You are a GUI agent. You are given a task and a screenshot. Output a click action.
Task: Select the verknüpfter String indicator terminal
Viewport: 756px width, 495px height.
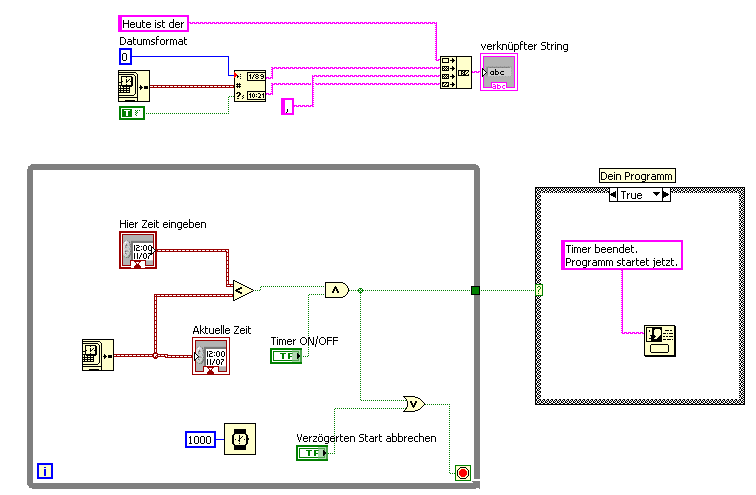click(x=499, y=72)
